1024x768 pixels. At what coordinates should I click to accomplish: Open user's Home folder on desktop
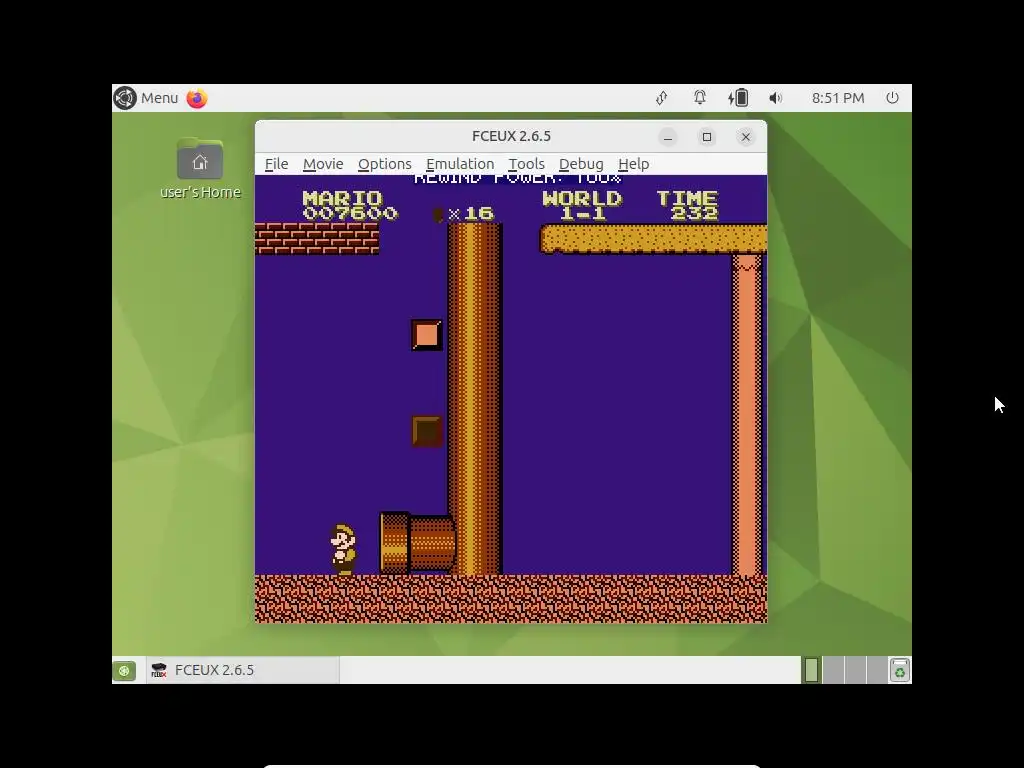pyautogui.click(x=200, y=168)
